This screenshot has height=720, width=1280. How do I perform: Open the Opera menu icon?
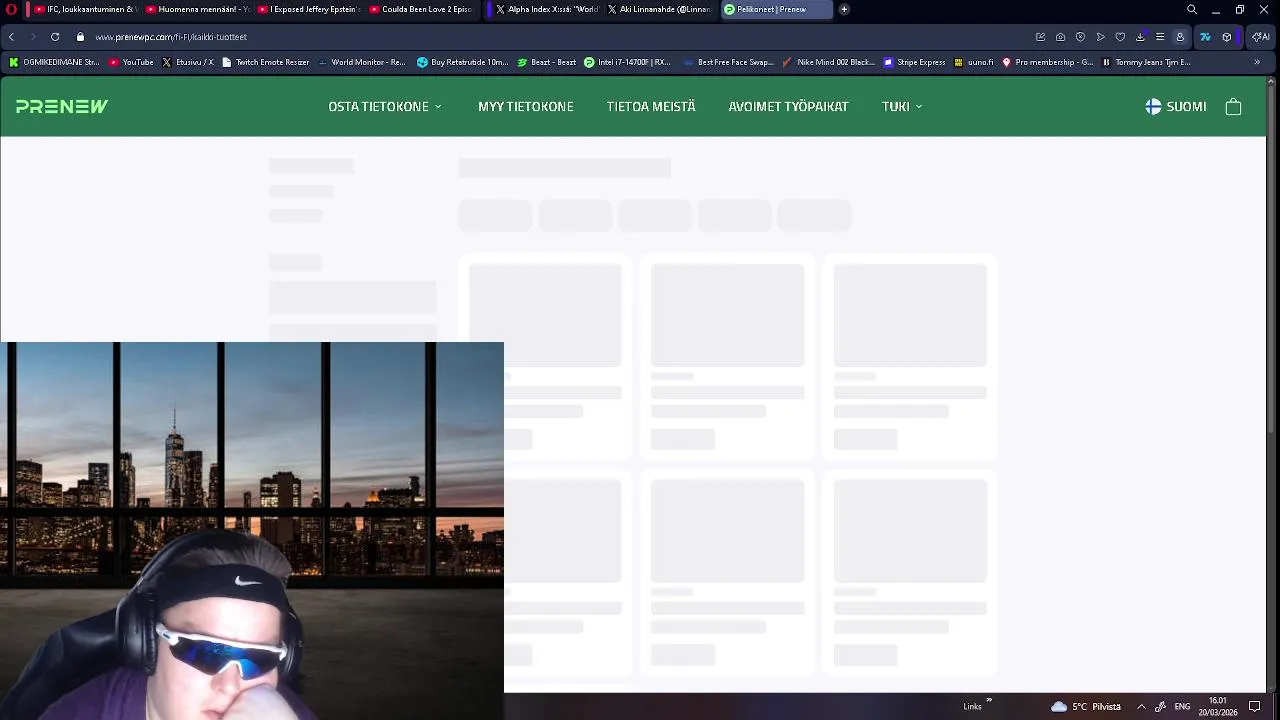click(12, 9)
